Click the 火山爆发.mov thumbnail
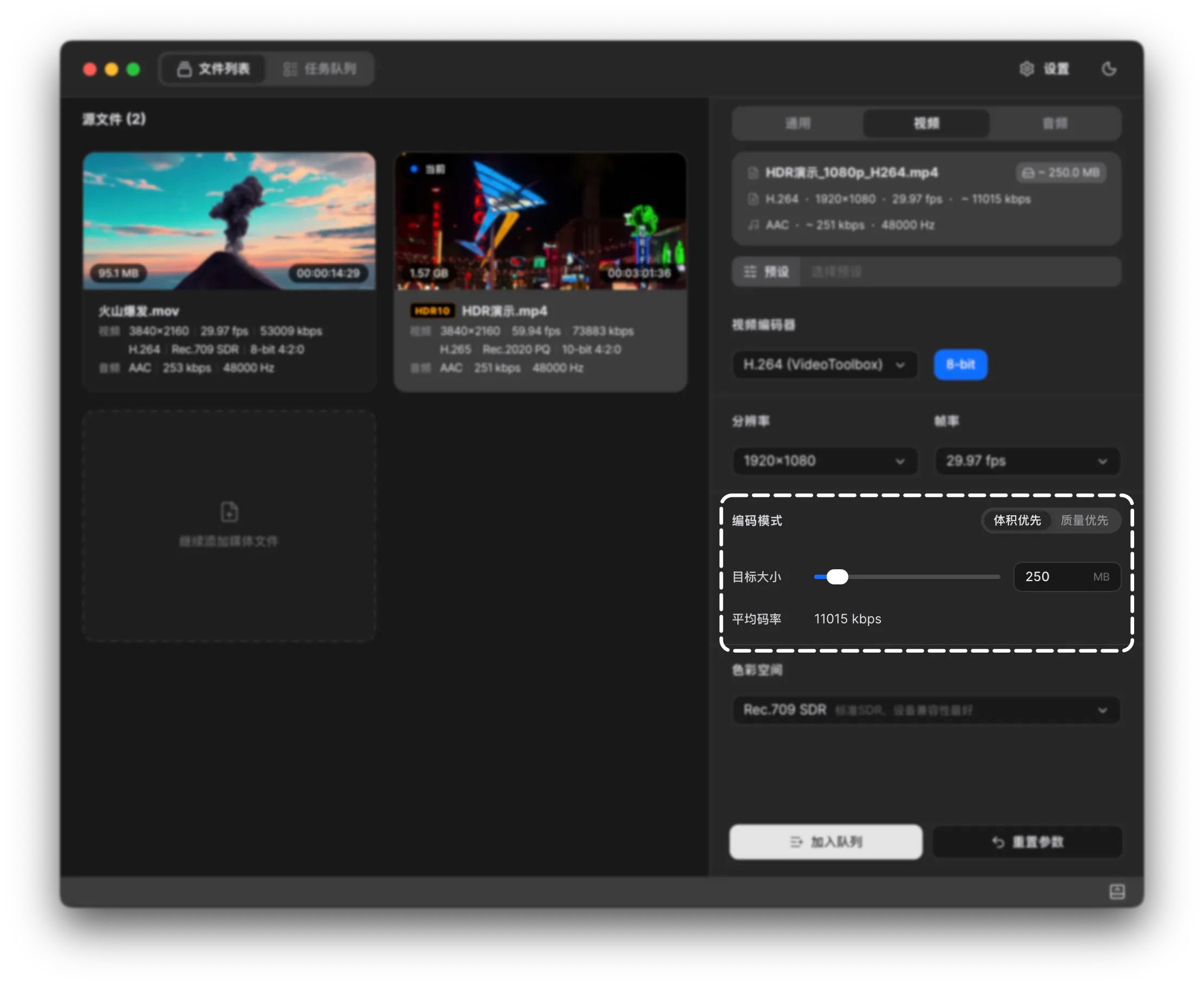Image resolution: width=1204 pixels, height=987 pixels. click(228, 221)
